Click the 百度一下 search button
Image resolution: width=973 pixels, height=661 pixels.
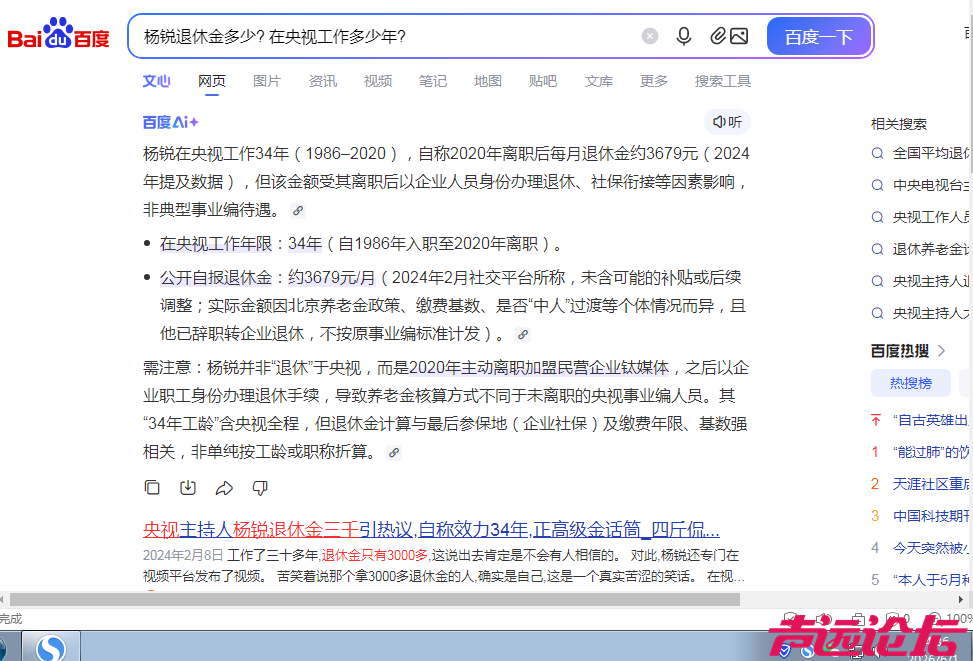pyautogui.click(x=819, y=37)
